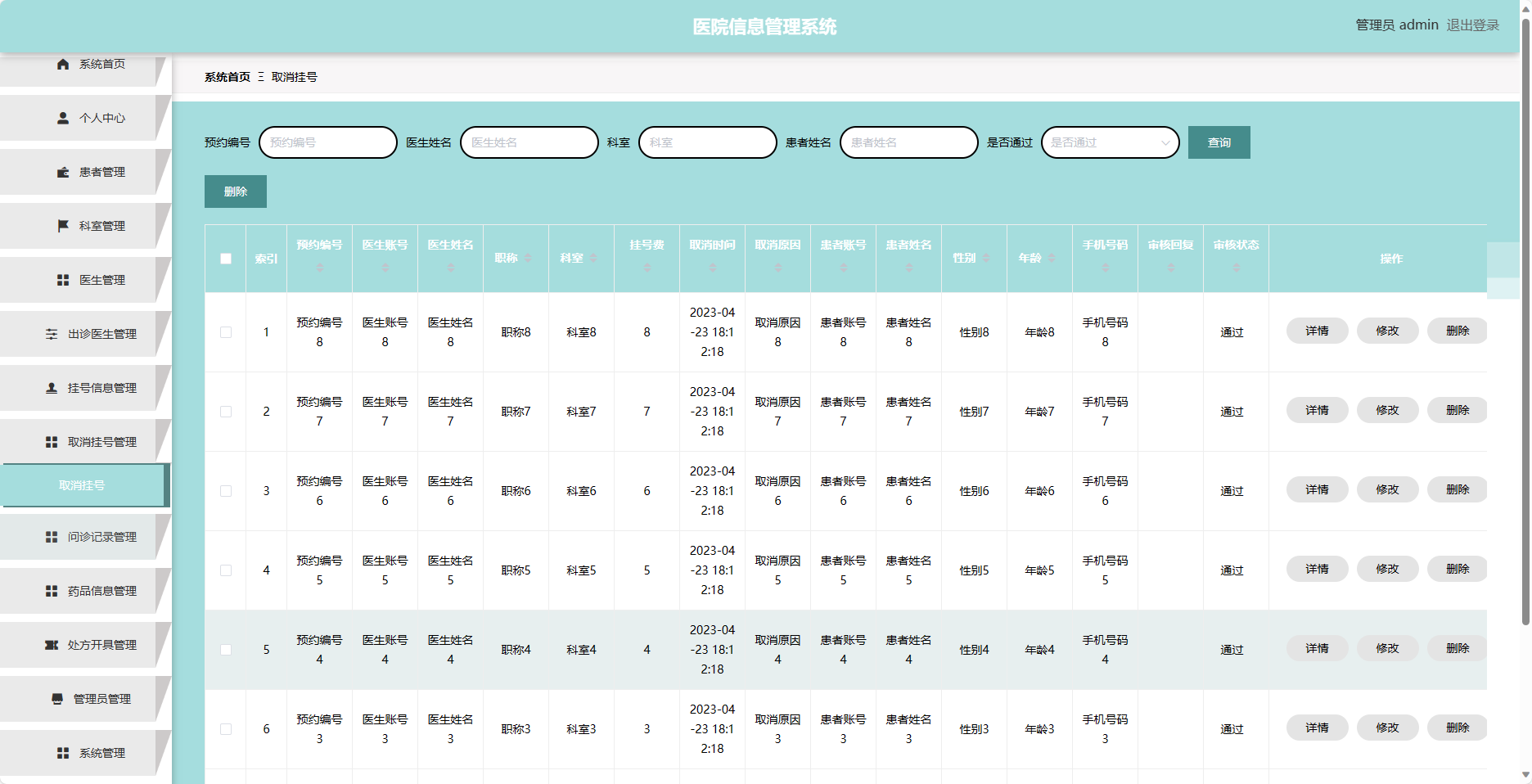This screenshot has height=784, width=1532.
Task: Sort by 职称 column arrows
Action: (528, 259)
